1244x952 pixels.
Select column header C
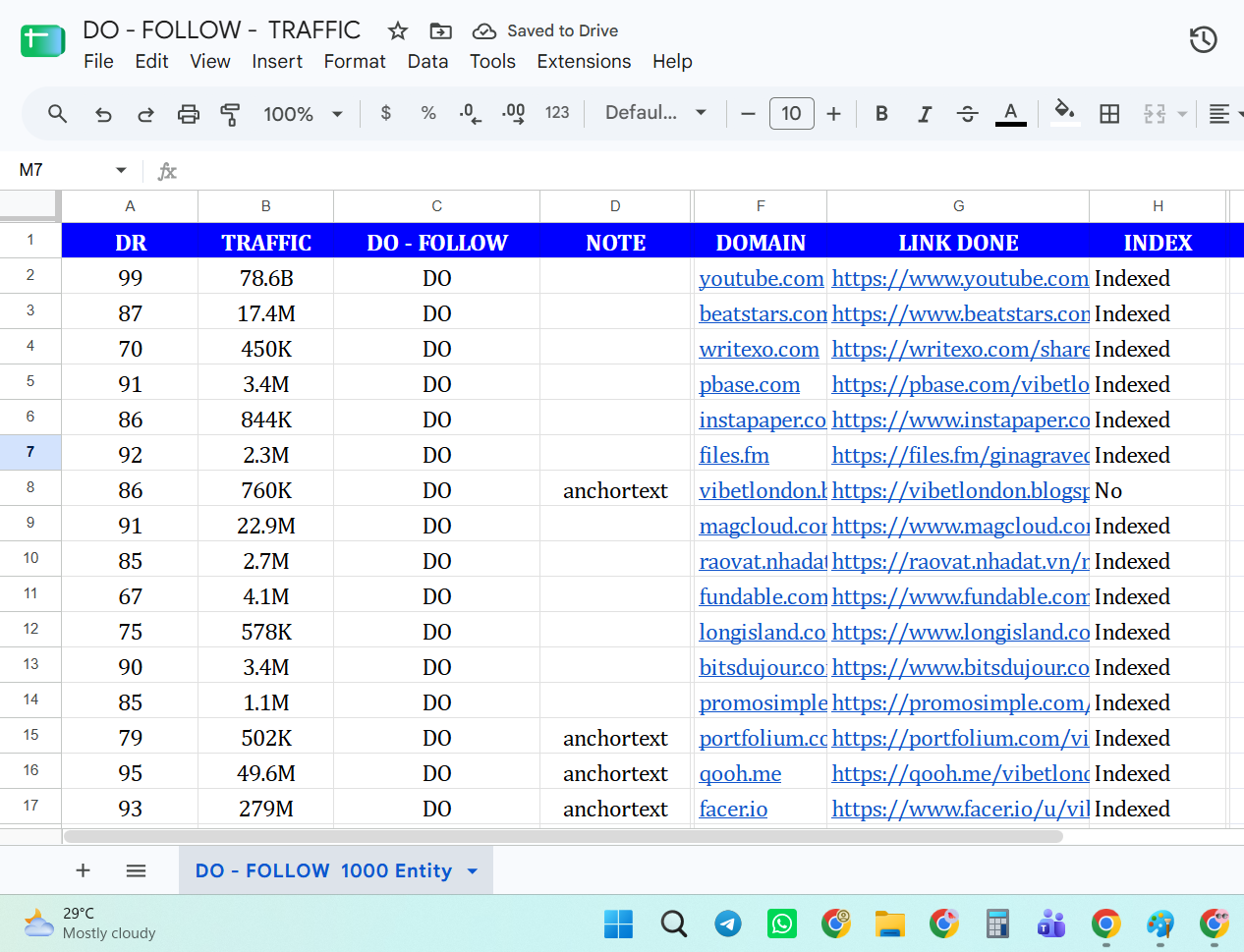(x=436, y=206)
